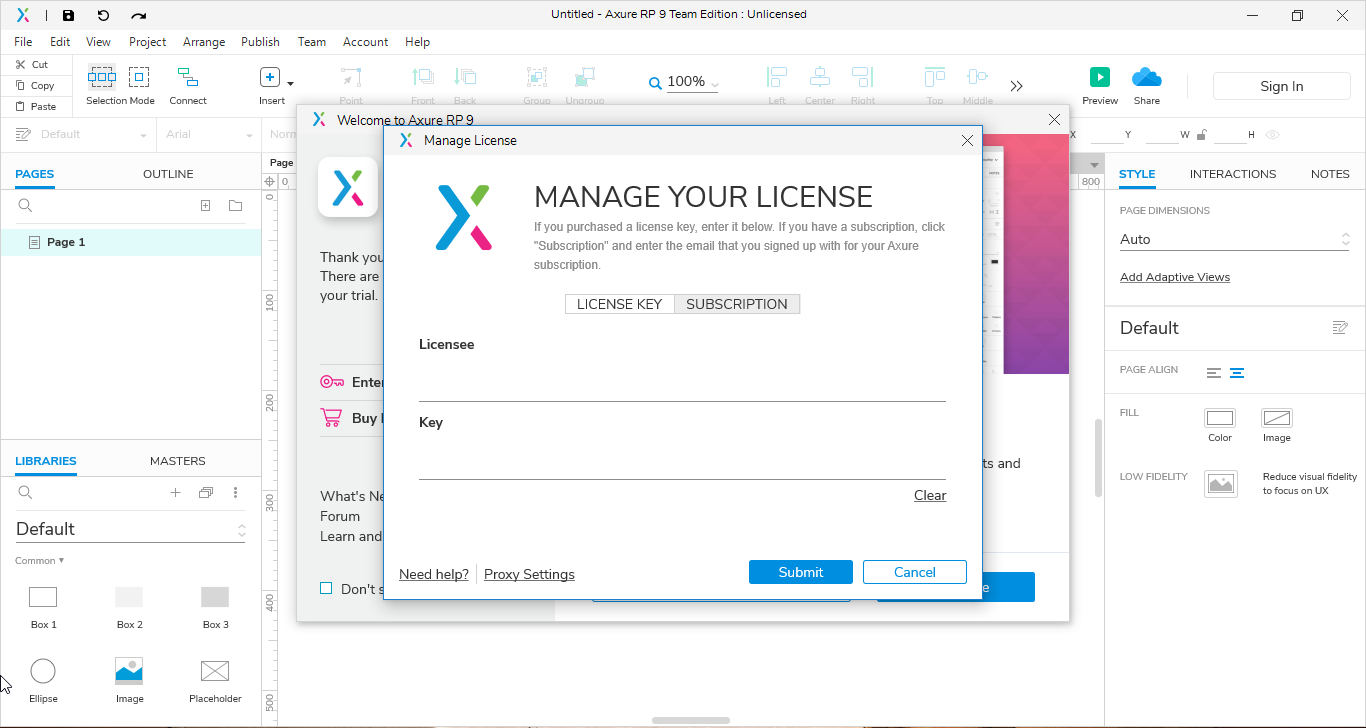Click the align Left icon
The image size is (1366, 728).
[777, 77]
